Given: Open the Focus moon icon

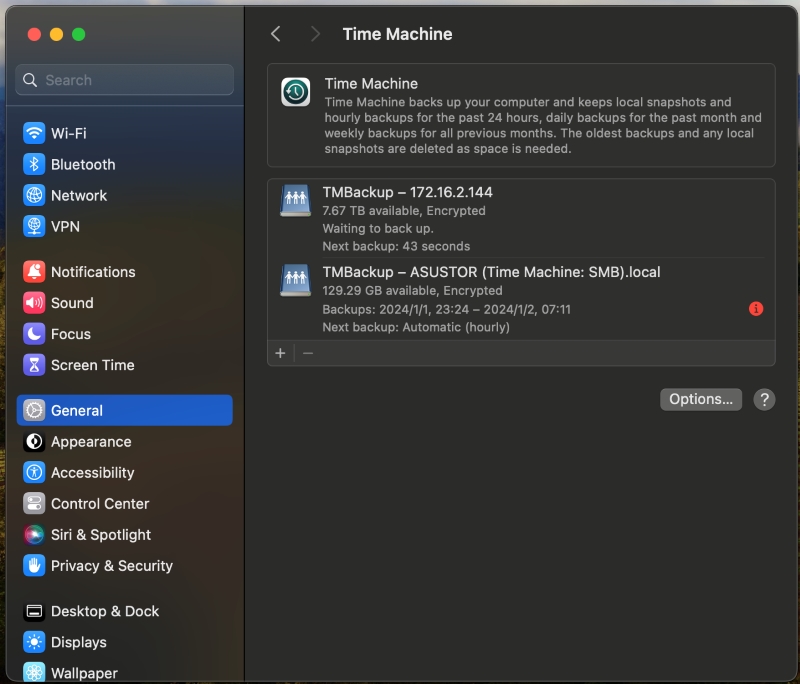Looking at the screenshot, I should [34, 334].
